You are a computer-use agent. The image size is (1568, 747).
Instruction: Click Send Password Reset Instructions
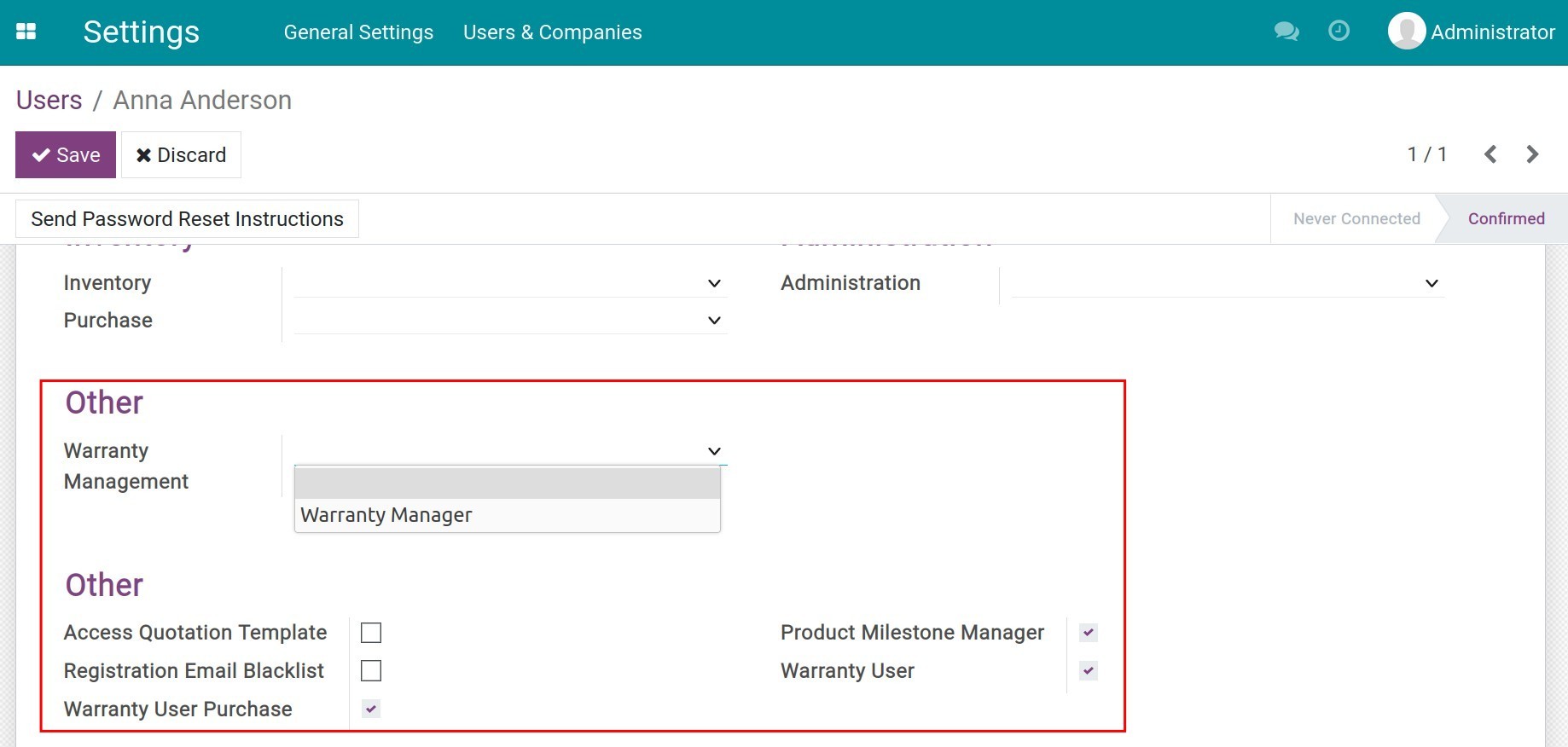click(187, 219)
